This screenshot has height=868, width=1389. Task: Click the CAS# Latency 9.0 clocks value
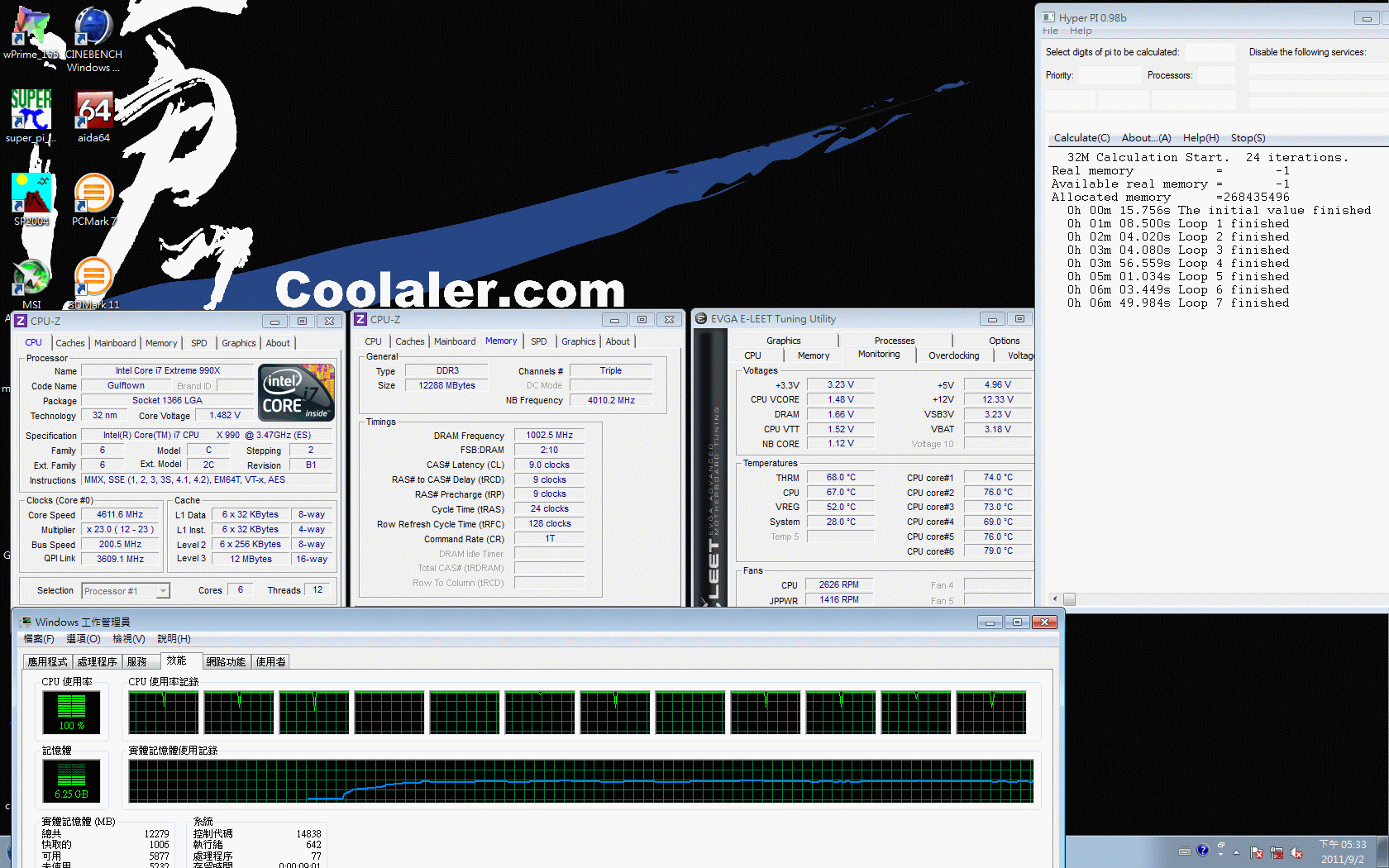(x=549, y=465)
